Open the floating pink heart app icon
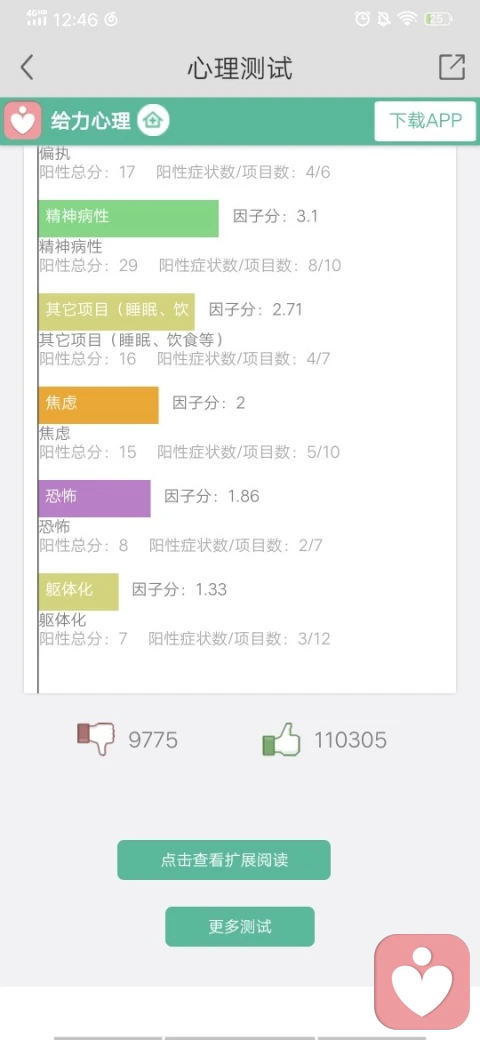This screenshot has width=480, height=1040. [x=422, y=982]
